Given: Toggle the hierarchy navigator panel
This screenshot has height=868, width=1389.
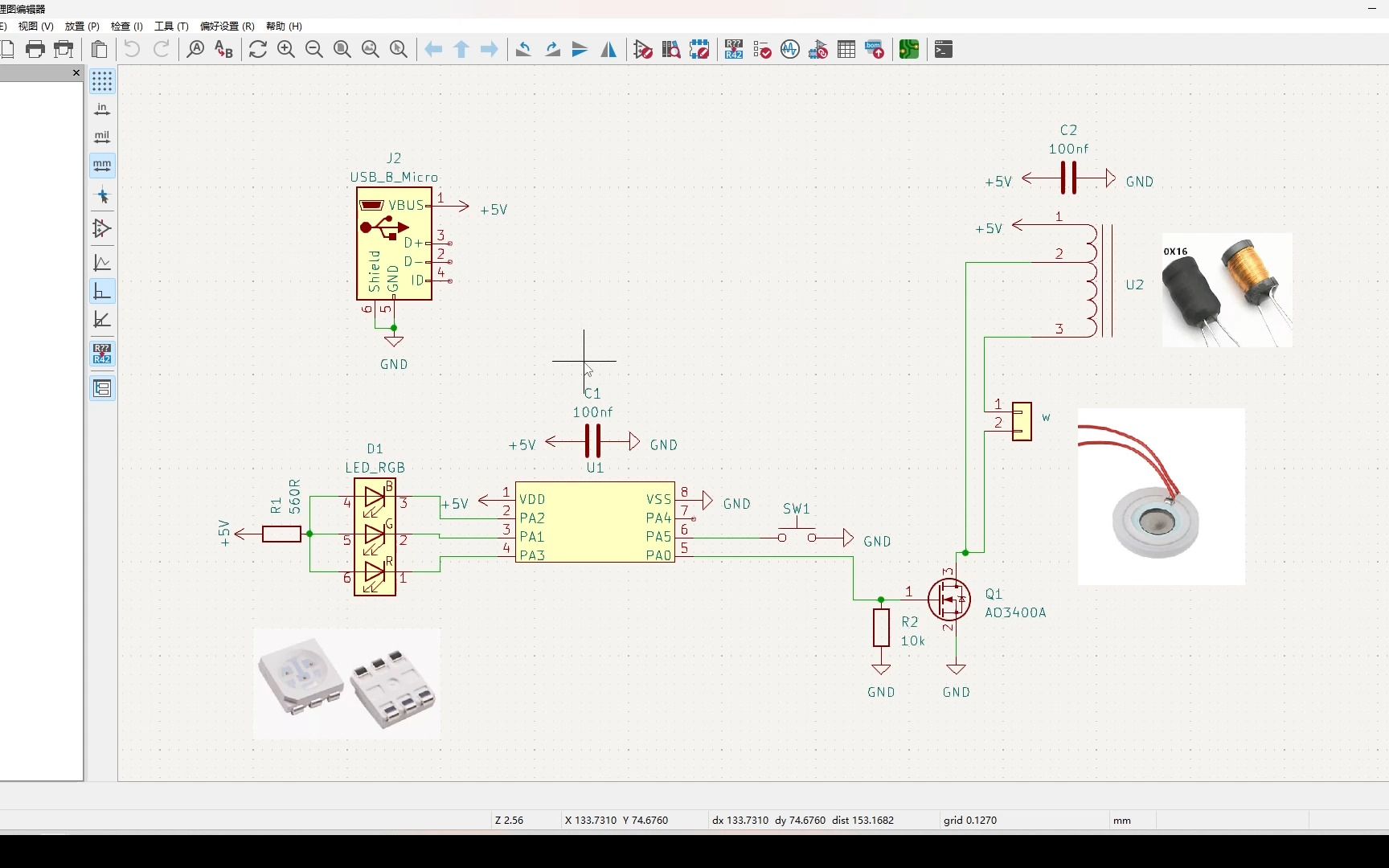Looking at the screenshot, I should tap(102, 389).
